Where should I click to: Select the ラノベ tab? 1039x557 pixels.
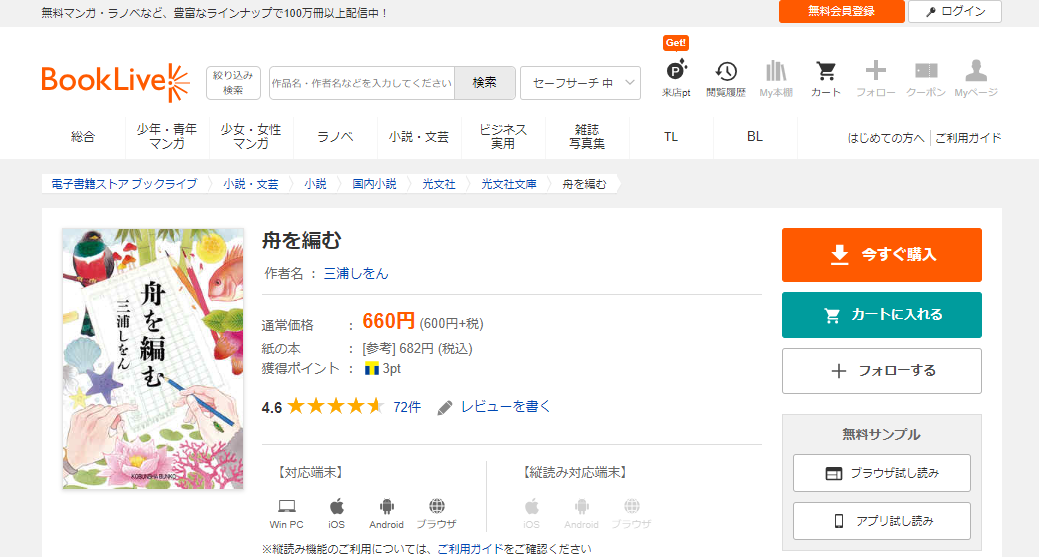335,137
